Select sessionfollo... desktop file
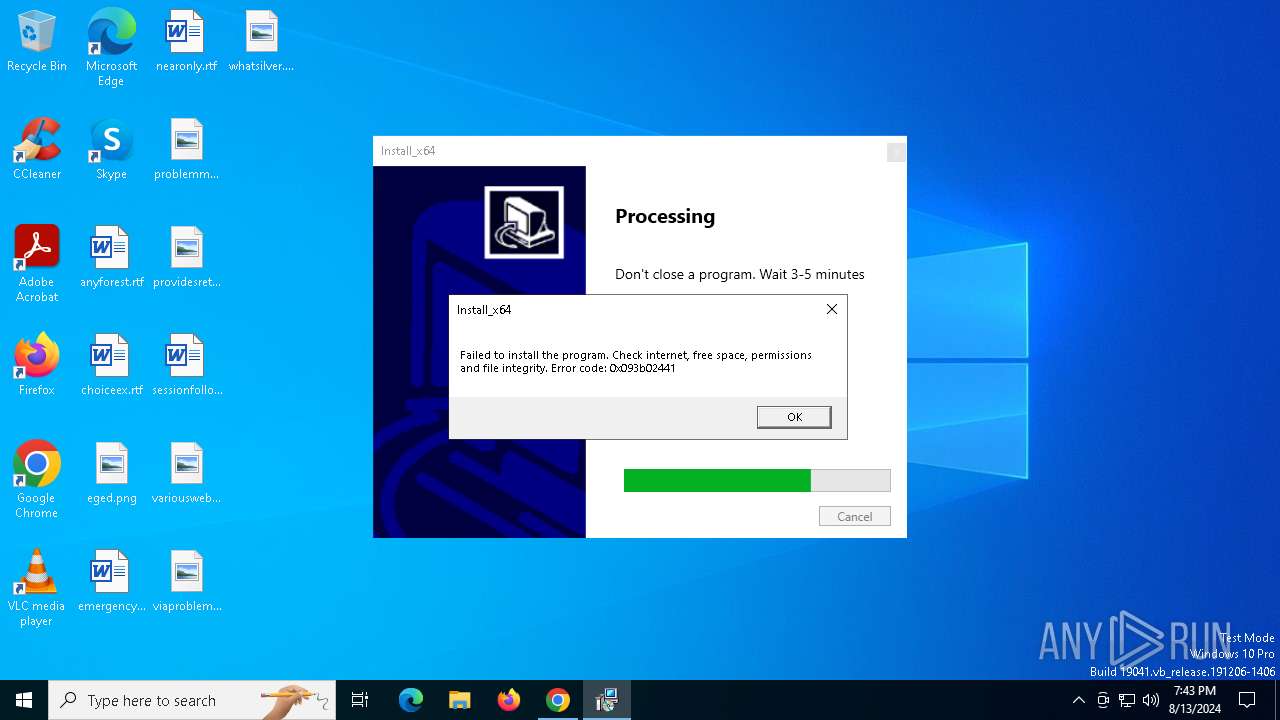This screenshot has width=1280, height=720. pos(186,366)
